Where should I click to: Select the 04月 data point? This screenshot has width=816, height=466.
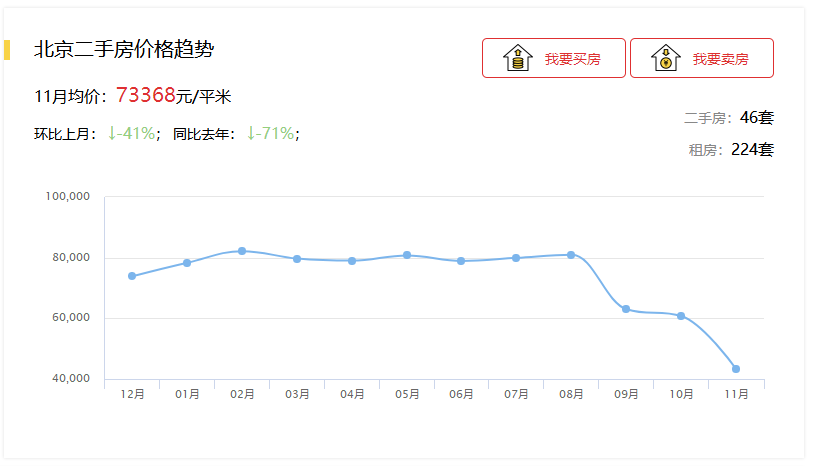(x=352, y=261)
